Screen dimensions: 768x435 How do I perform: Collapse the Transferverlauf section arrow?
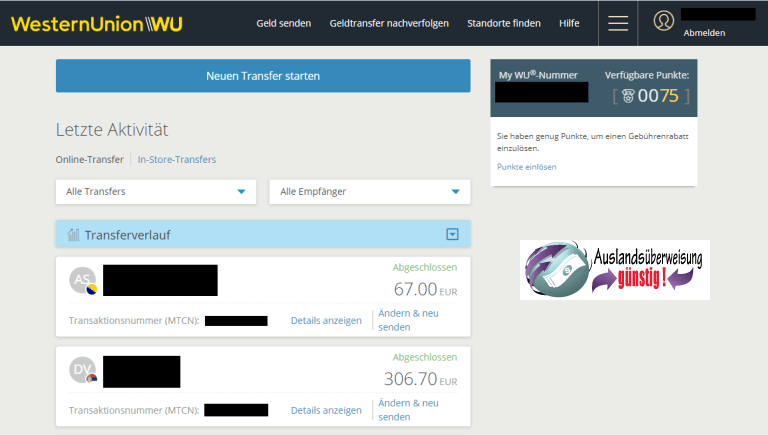coord(452,234)
